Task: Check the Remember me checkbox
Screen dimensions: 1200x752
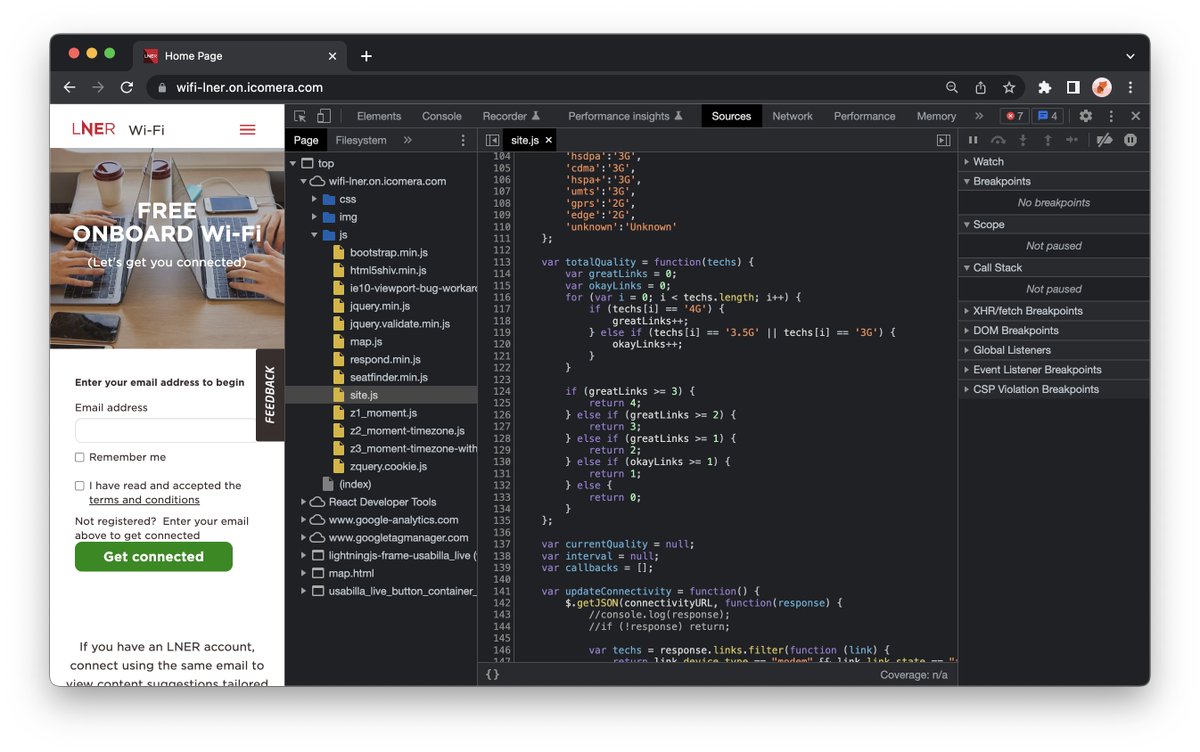Action: [79, 457]
